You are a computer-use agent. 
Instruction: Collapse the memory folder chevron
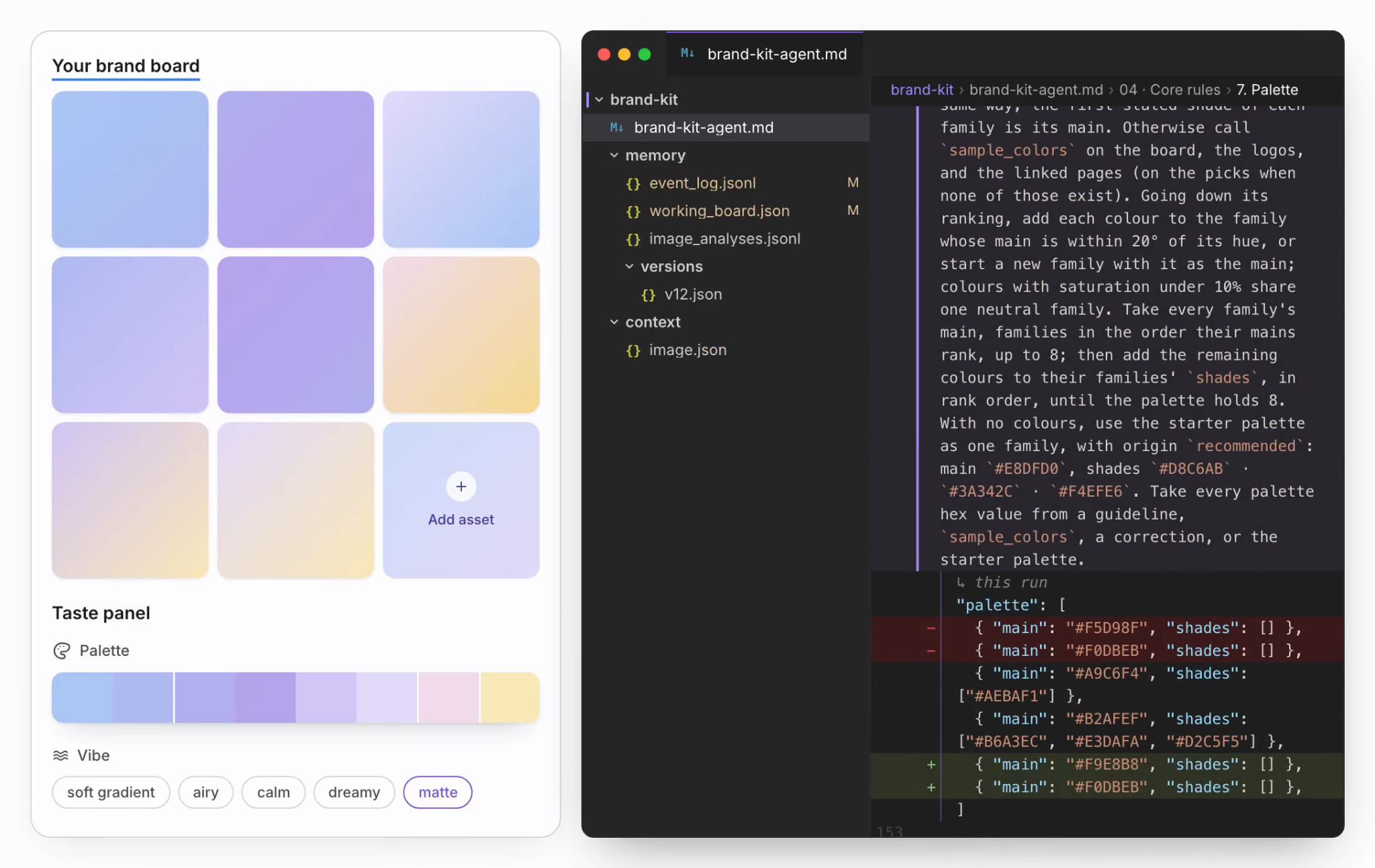[614, 155]
